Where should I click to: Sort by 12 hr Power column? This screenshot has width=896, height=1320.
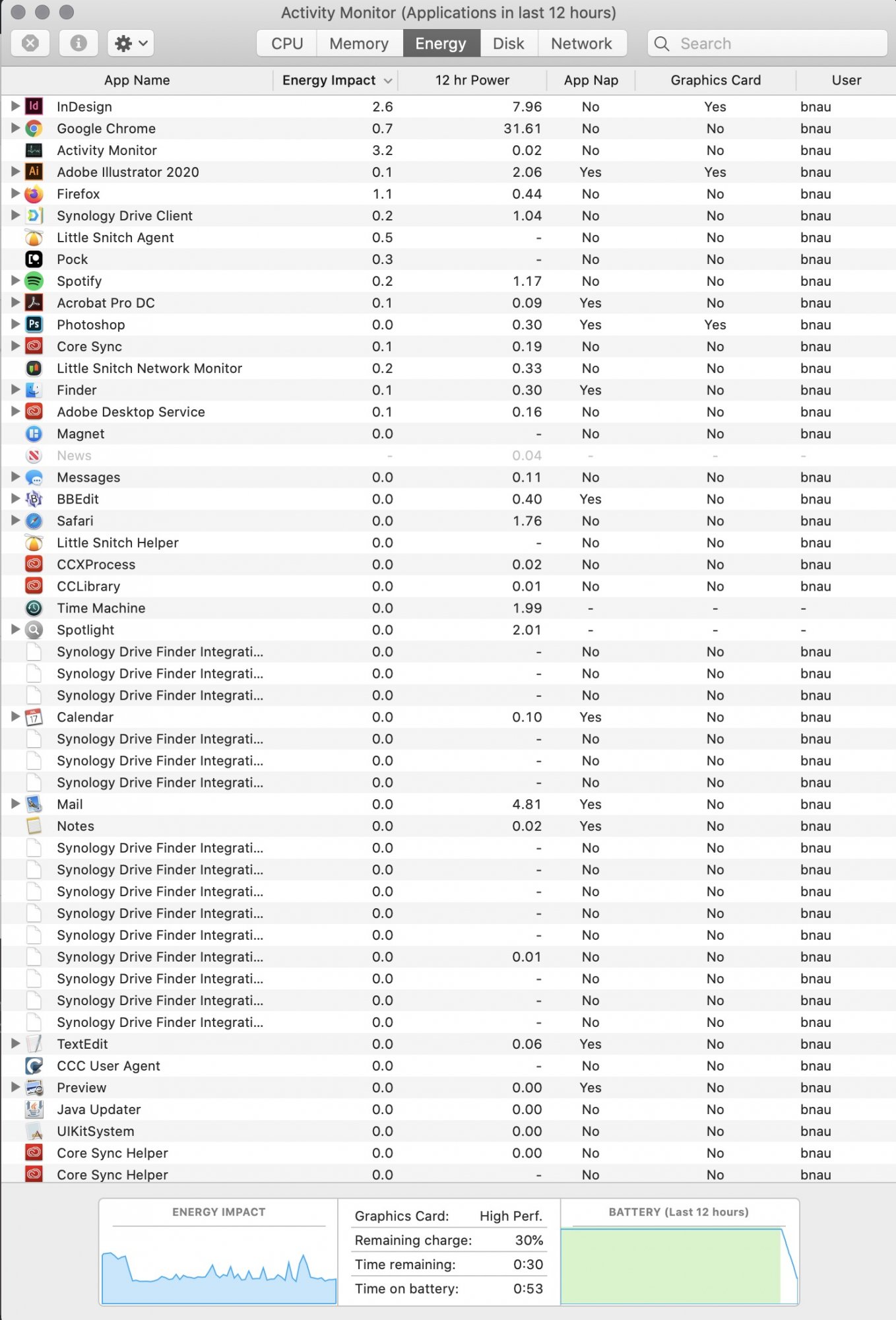coord(472,80)
